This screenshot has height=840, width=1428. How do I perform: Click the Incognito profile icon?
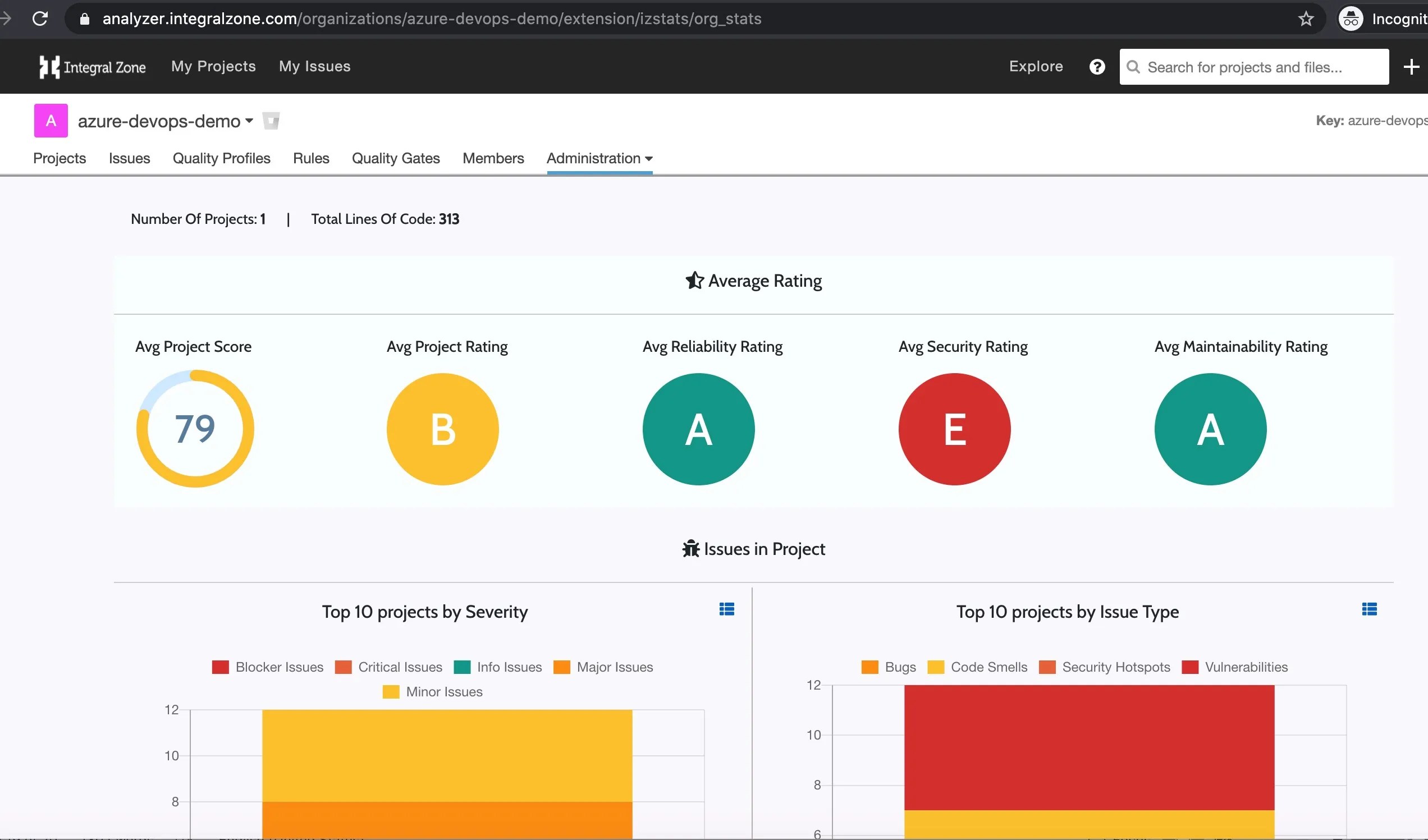[x=1351, y=19]
